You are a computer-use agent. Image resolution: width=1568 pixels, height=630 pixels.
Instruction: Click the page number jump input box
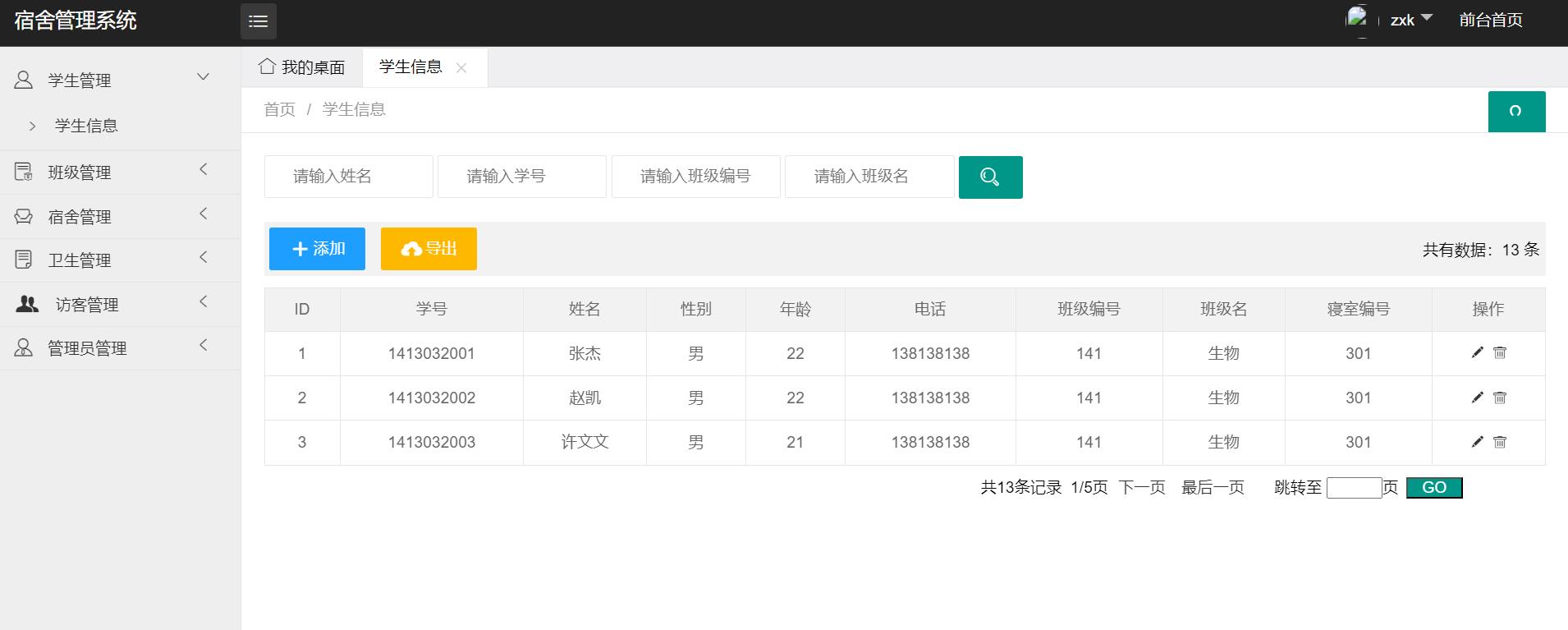[1355, 488]
